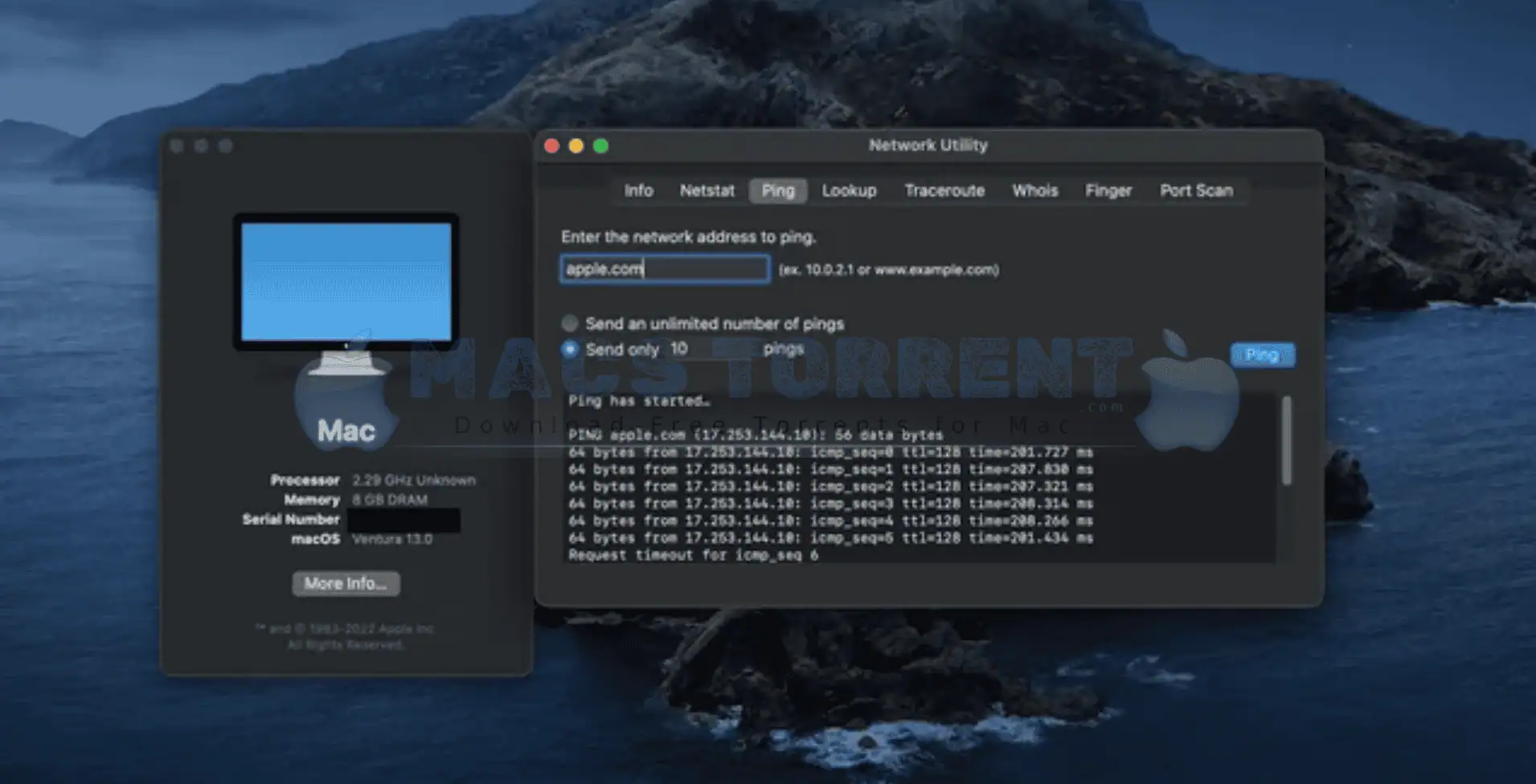
Task: Click the icmp_seq=5 ping result line
Action: point(830,538)
